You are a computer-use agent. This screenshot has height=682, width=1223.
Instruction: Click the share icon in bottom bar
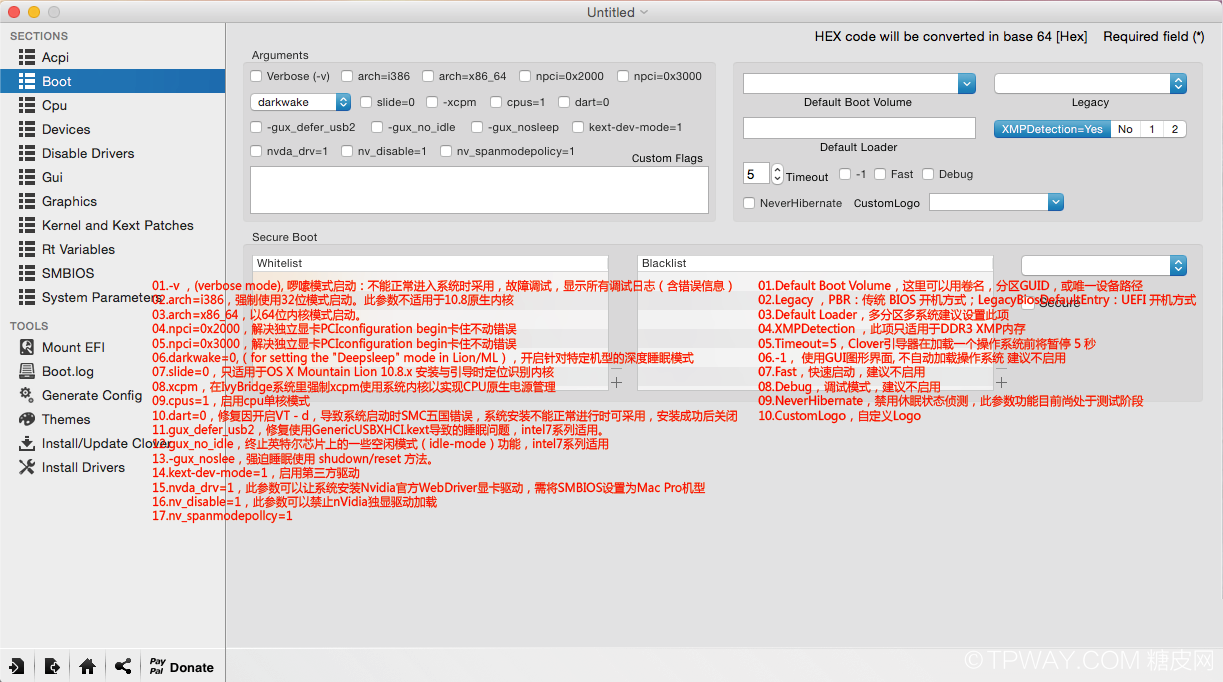tap(123, 666)
